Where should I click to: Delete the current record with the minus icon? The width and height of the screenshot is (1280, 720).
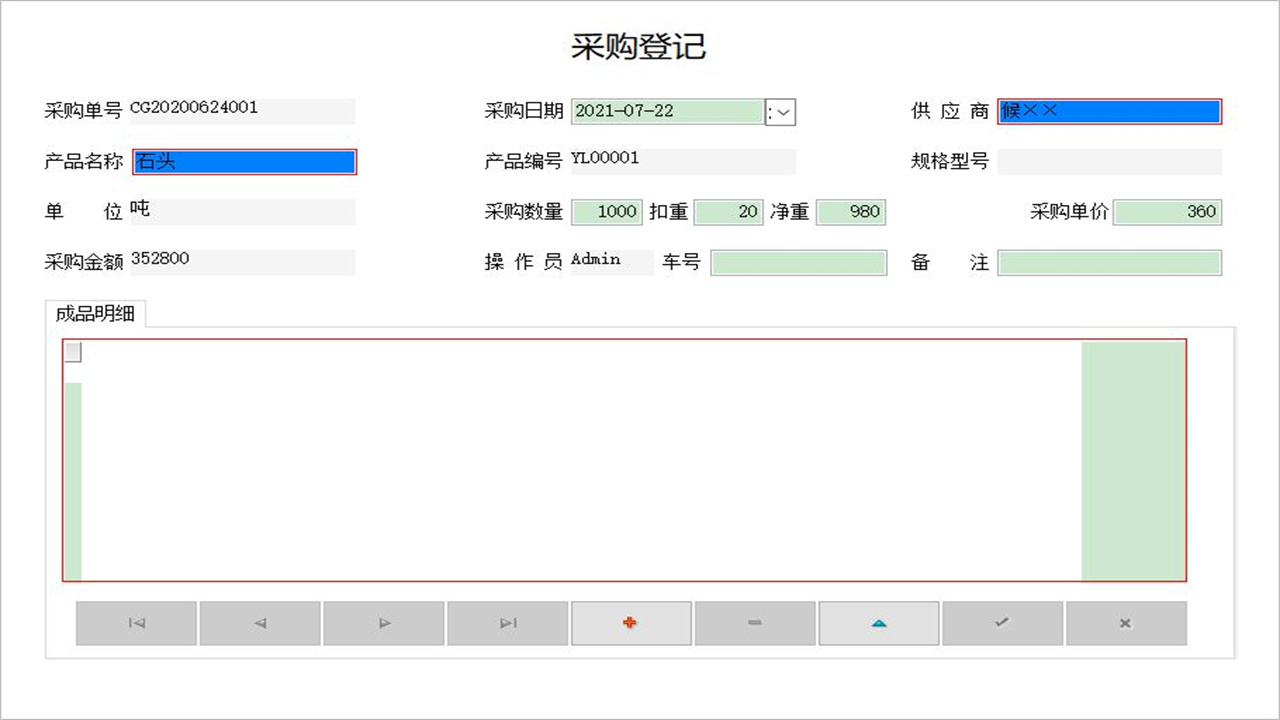coord(755,623)
